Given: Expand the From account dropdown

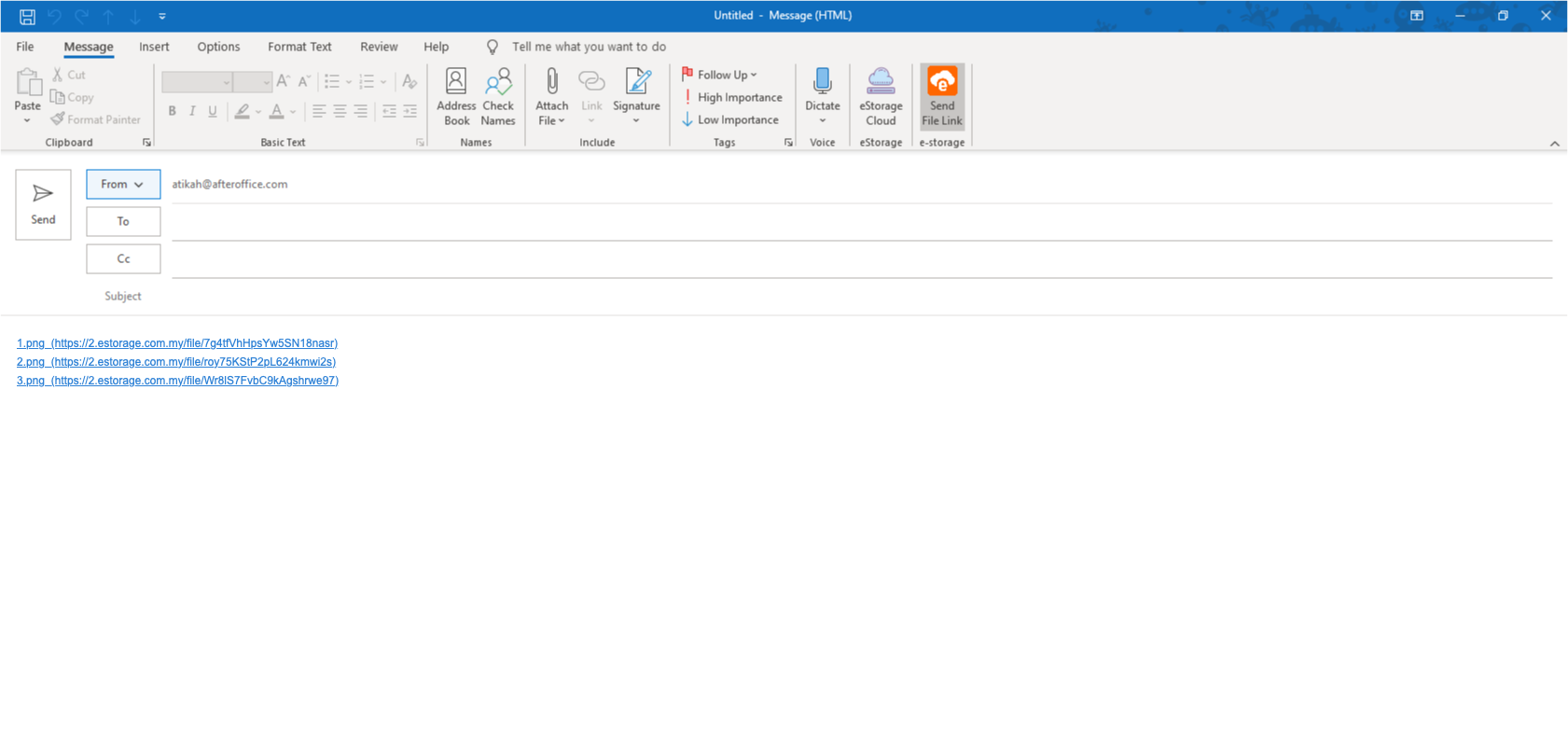Looking at the screenshot, I should 123,184.
